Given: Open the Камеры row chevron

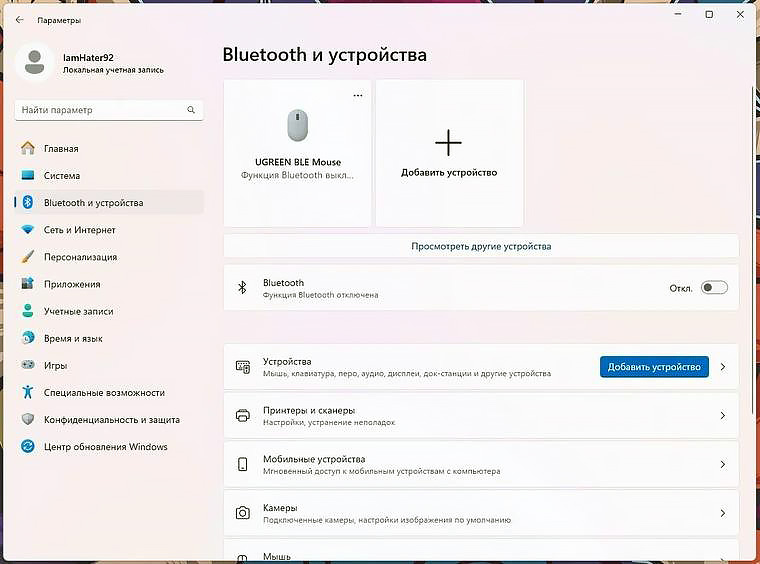Looking at the screenshot, I should pos(723,513).
